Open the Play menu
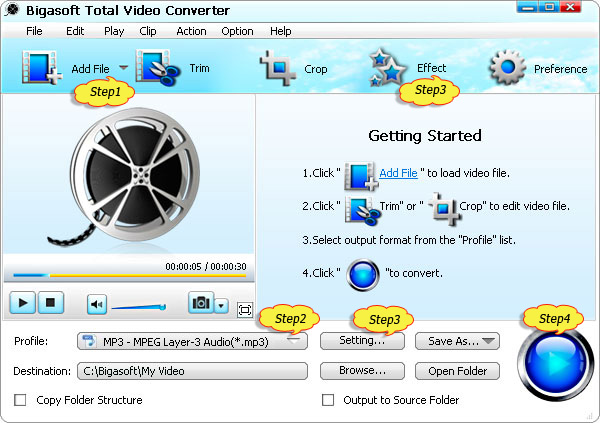 click(x=114, y=31)
